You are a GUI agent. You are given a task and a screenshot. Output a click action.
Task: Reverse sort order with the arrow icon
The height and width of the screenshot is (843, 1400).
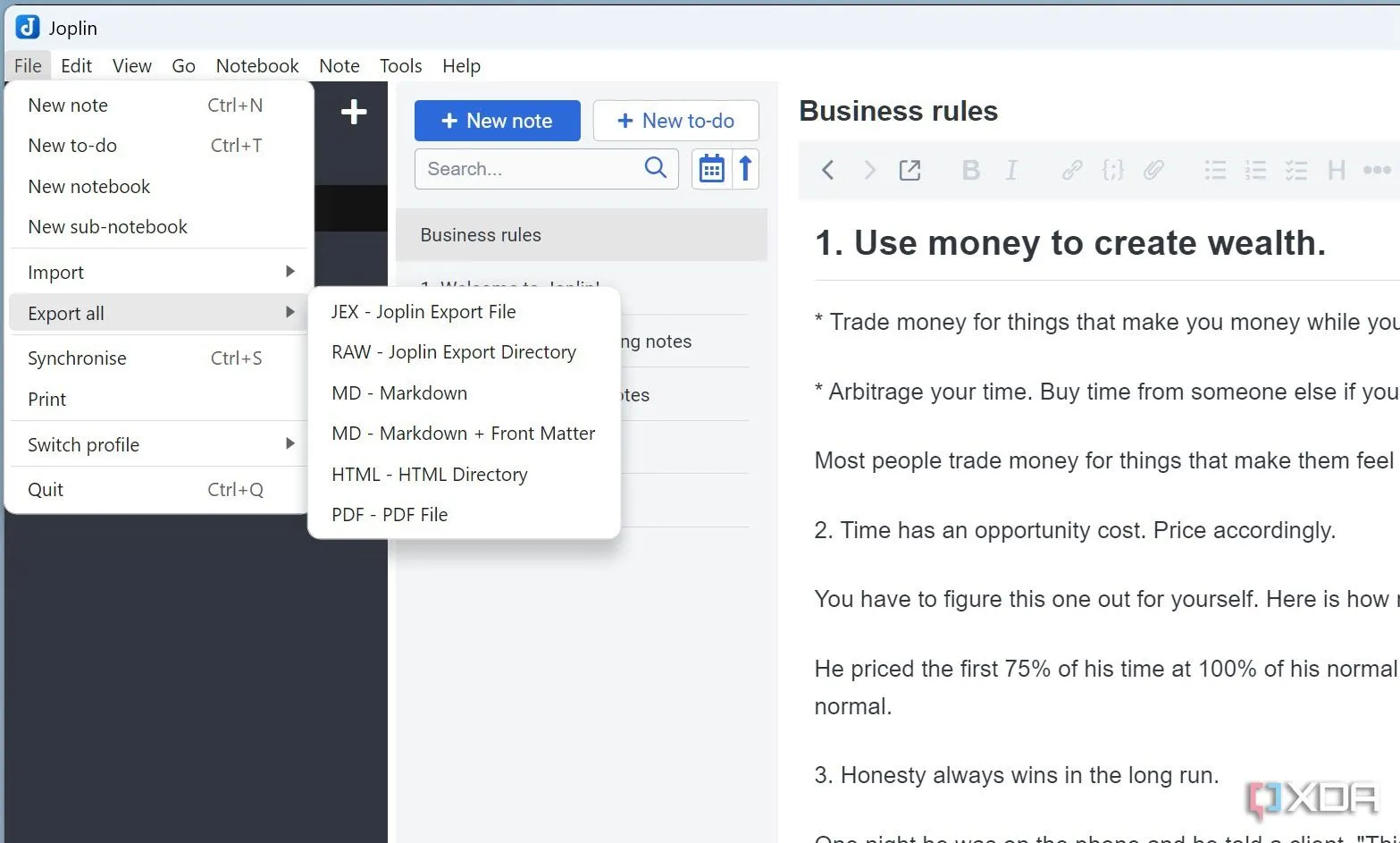coord(745,168)
